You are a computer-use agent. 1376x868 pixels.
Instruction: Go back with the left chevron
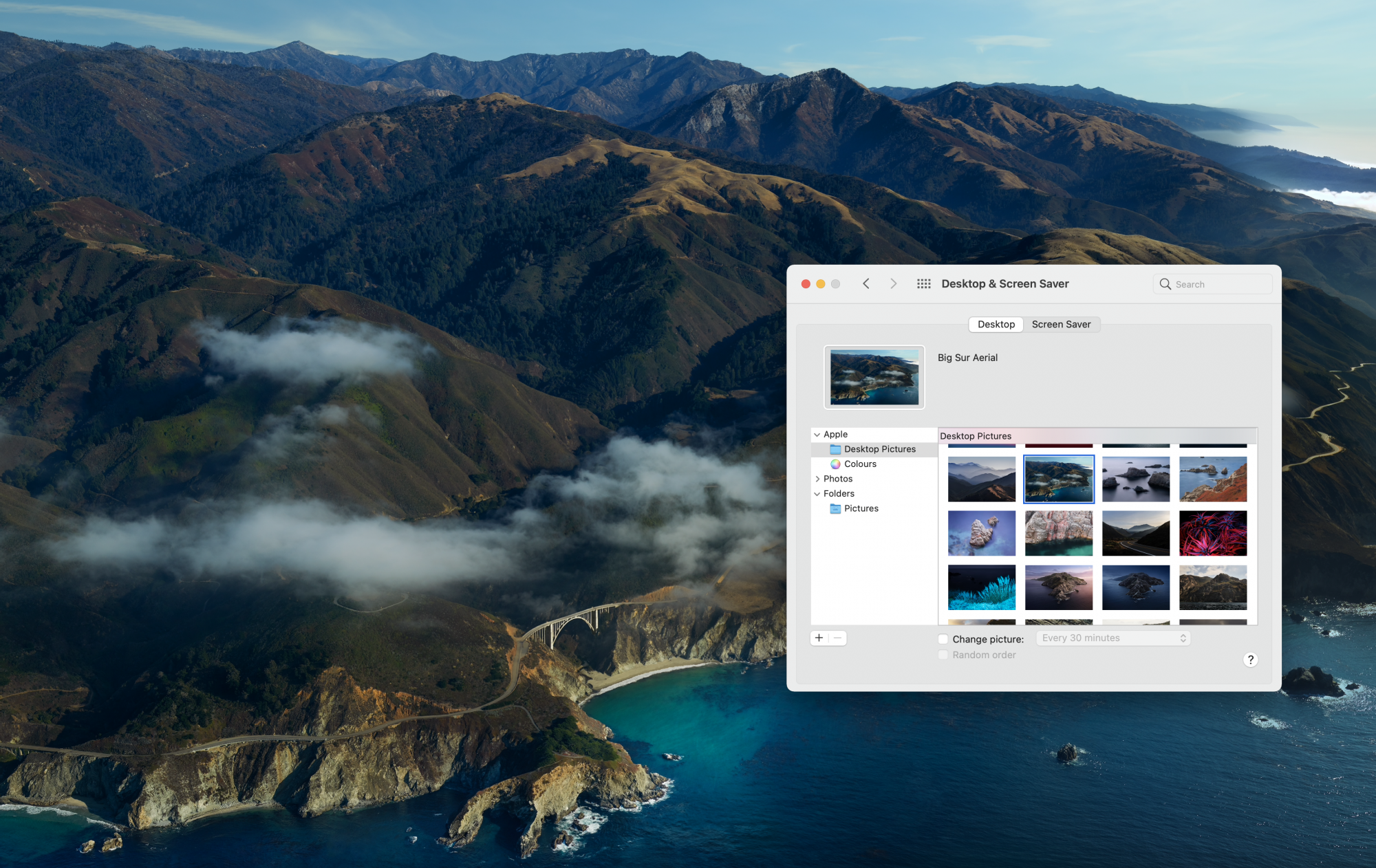click(866, 284)
